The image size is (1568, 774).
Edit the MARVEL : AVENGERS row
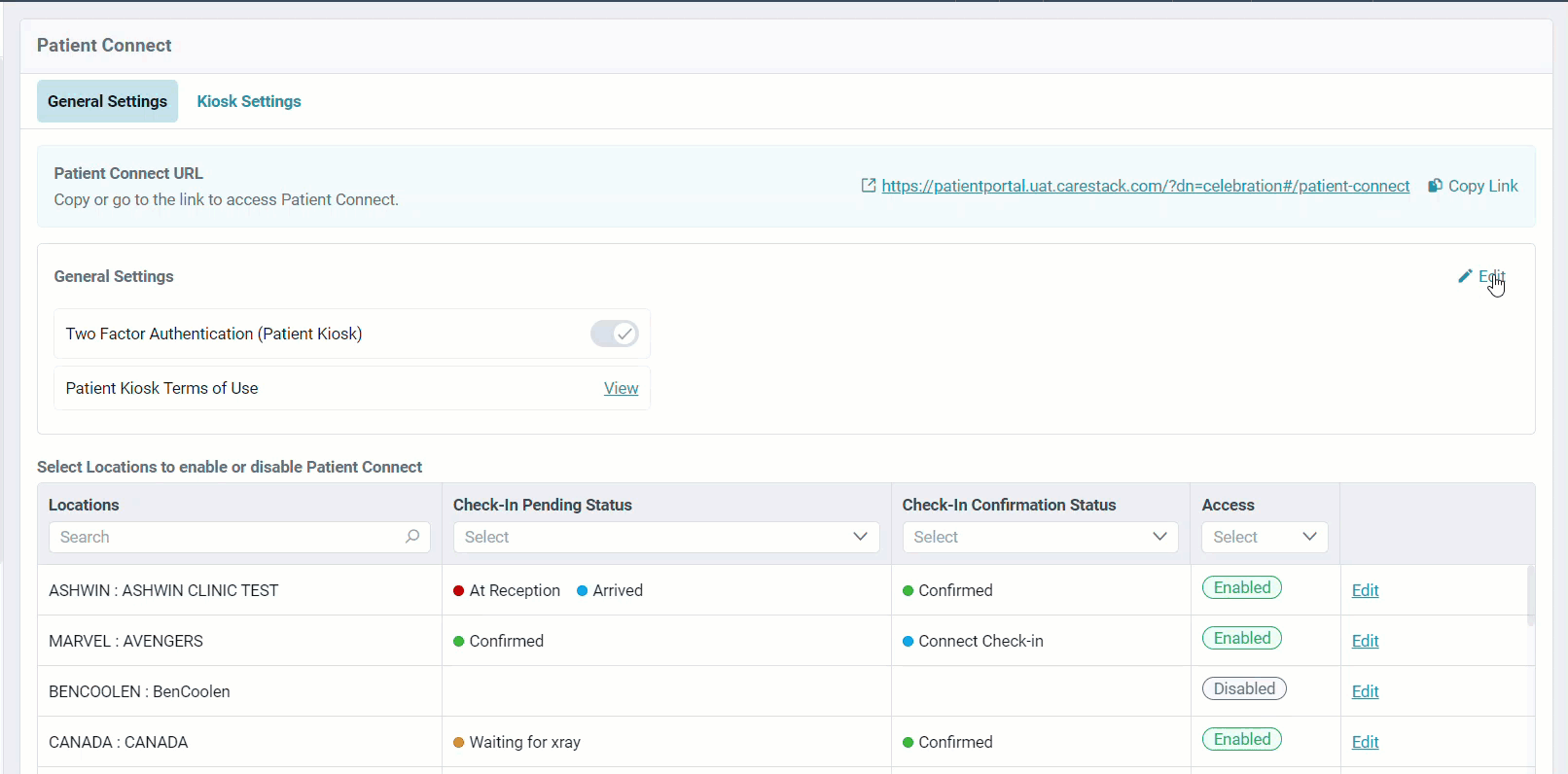click(x=1365, y=641)
